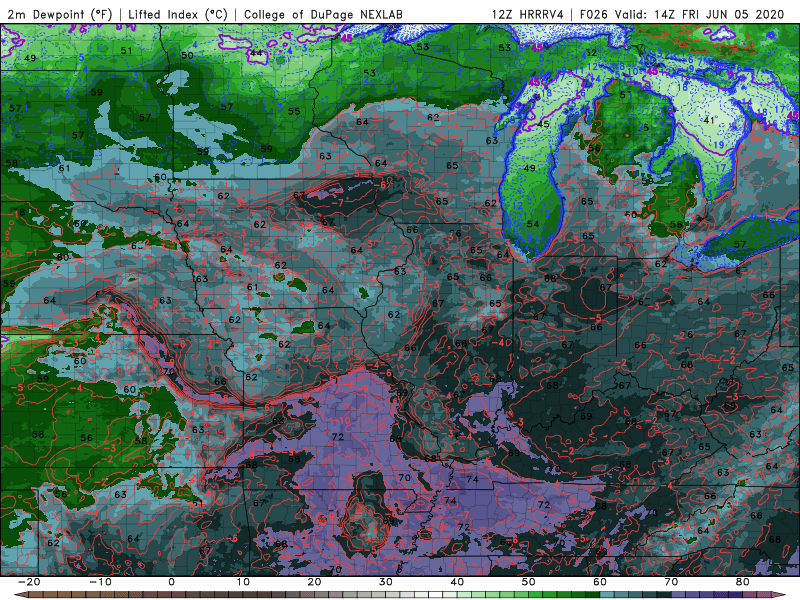This screenshot has height=600, width=800.
Task: Click the "50" label on the color scale
Action: tap(529, 582)
